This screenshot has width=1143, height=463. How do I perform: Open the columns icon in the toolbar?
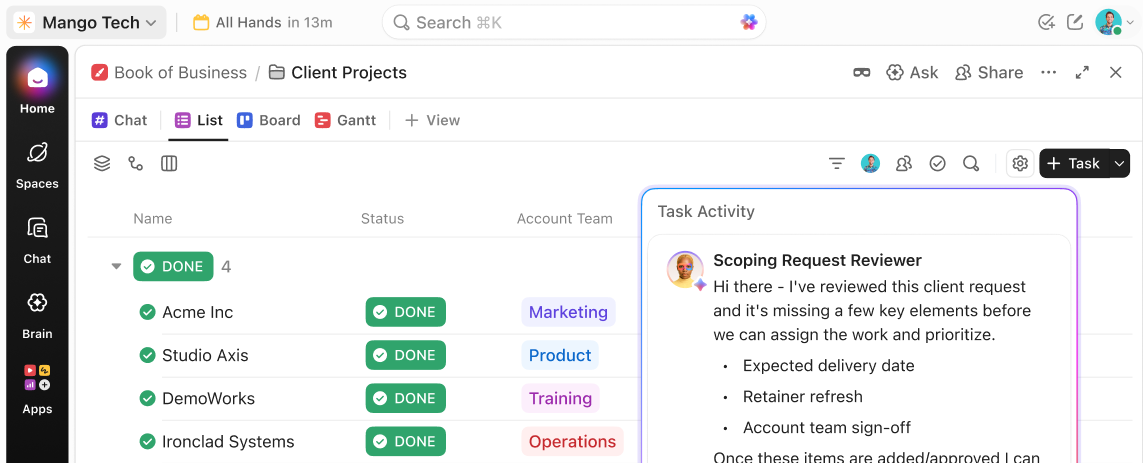(x=169, y=163)
